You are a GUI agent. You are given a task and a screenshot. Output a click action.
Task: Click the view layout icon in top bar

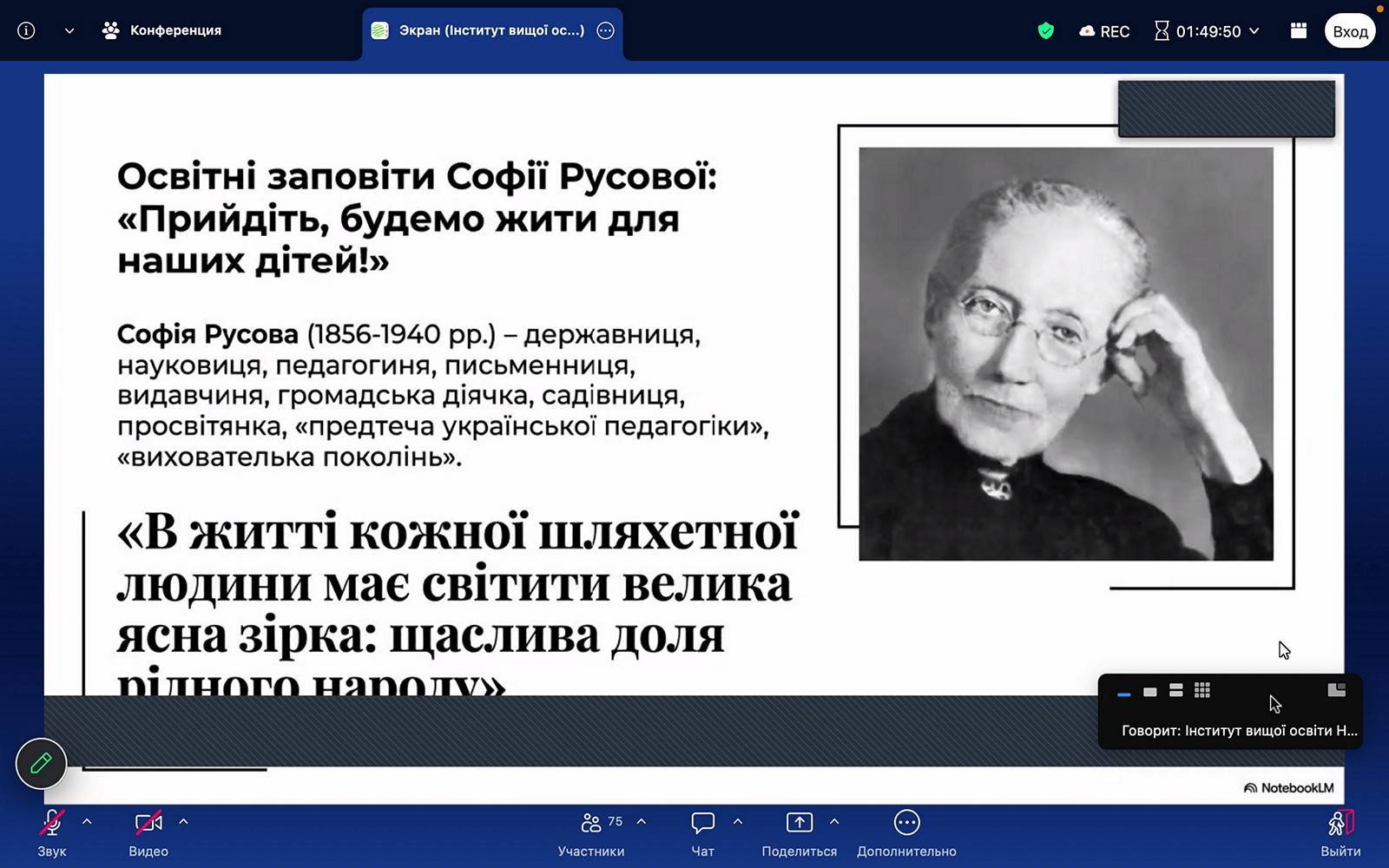1299,30
